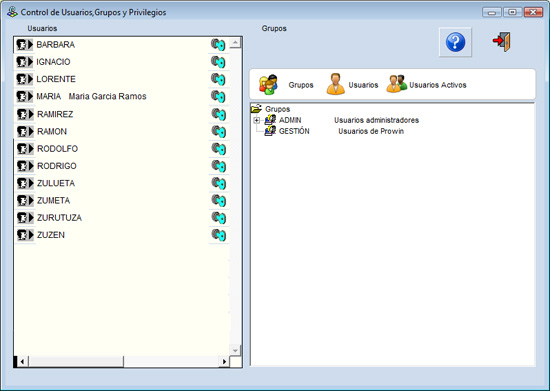Viewport: 550px width, 391px height.
Task: Select the ADMIN group in tree
Action: coord(290,120)
